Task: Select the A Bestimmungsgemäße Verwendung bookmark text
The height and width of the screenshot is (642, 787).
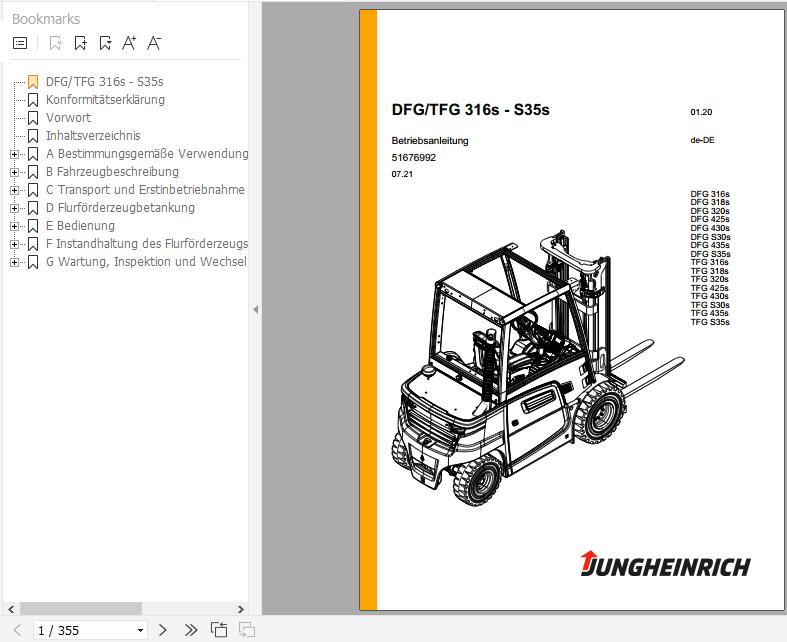Action: point(147,154)
